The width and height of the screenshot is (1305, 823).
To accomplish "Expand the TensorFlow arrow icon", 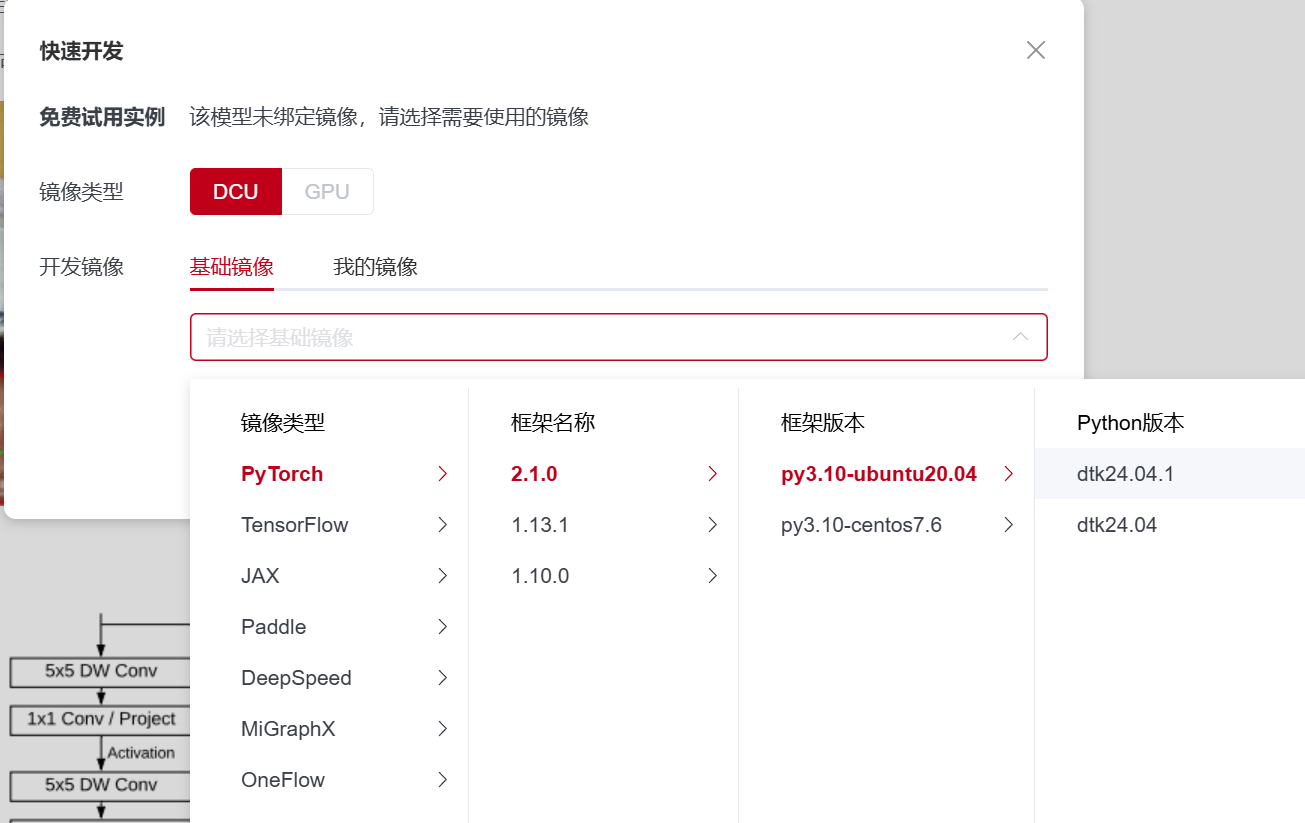I will pos(442,525).
